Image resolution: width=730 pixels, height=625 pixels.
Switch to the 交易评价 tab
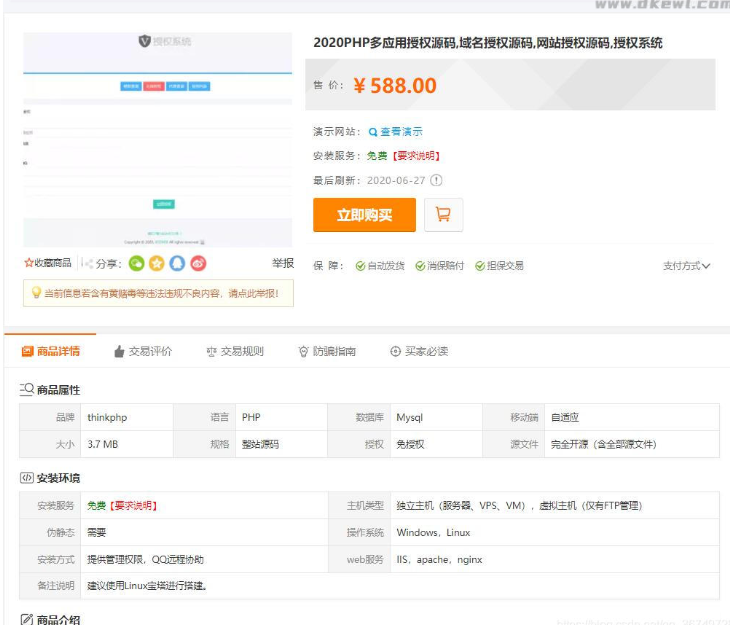tap(143, 351)
